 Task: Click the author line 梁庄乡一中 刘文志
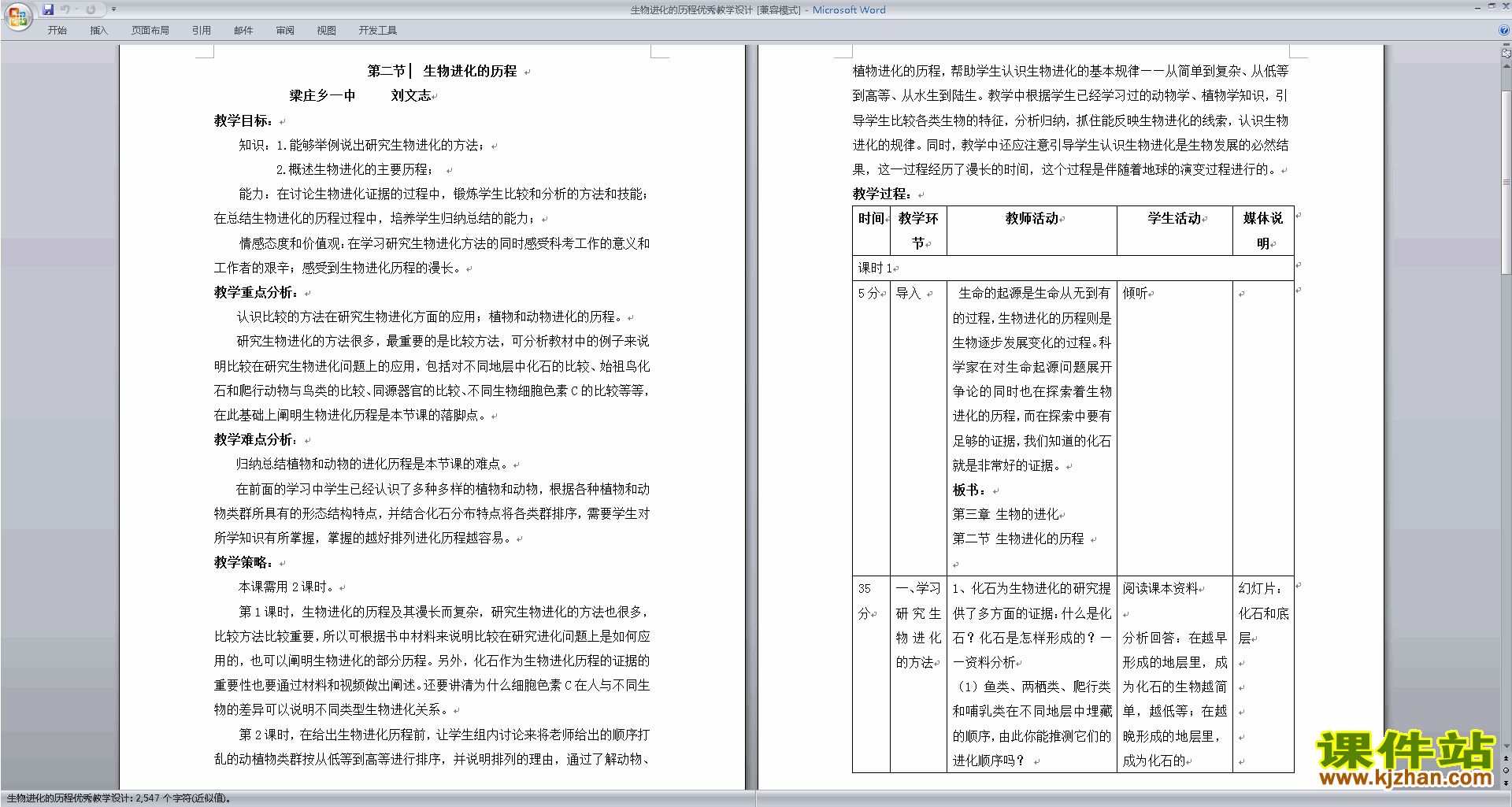click(x=361, y=95)
